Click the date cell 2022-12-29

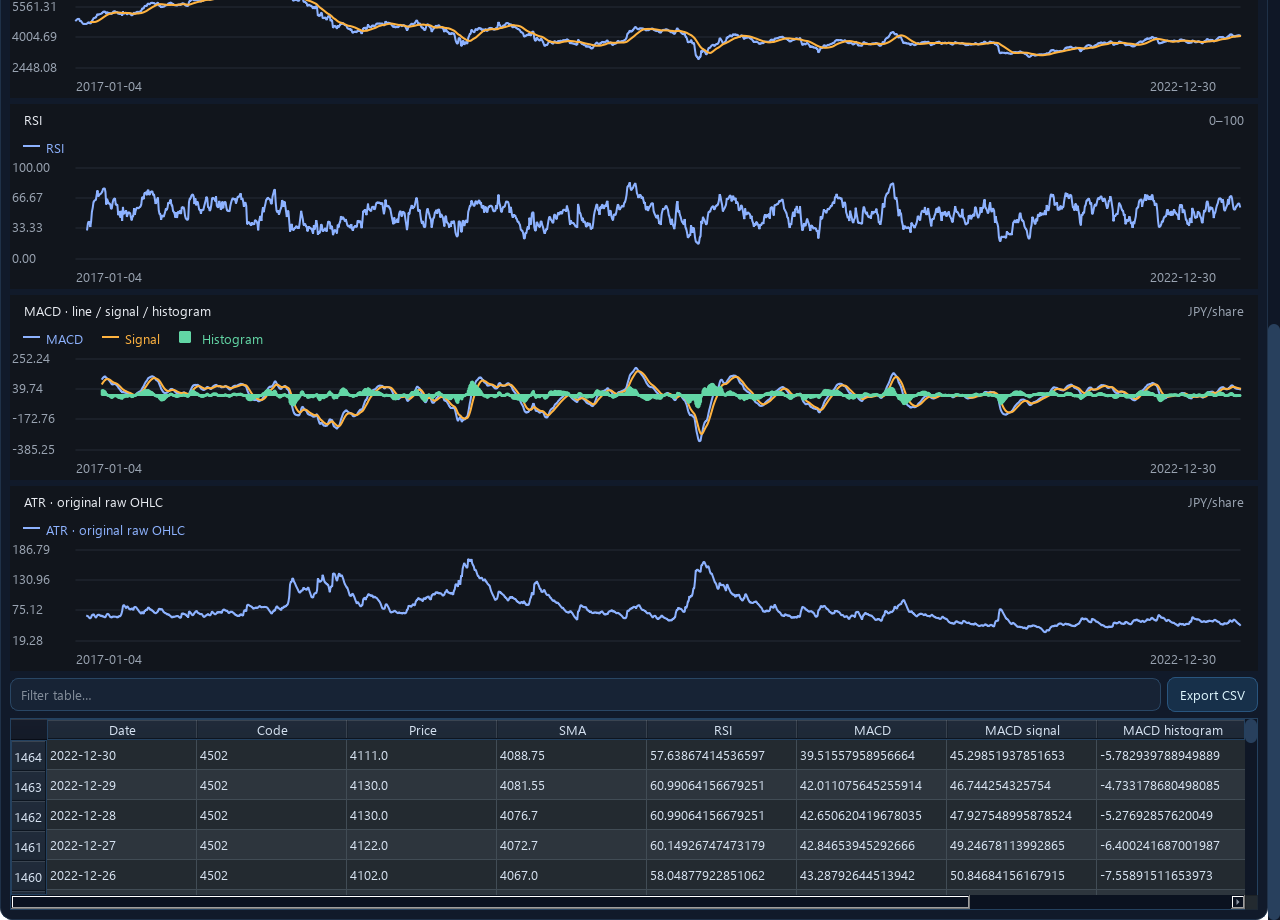pyautogui.click(x=122, y=785)
